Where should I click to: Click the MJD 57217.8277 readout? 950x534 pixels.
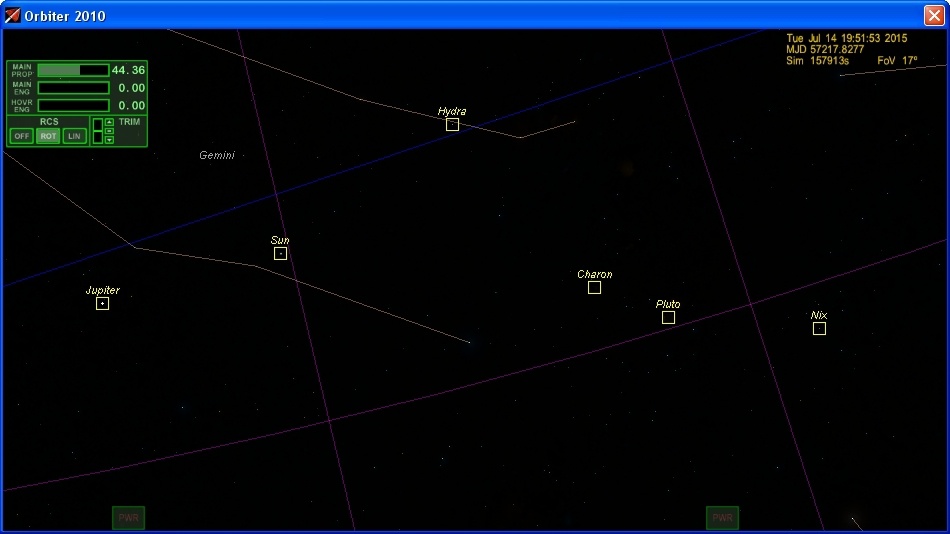coord(825,49)
